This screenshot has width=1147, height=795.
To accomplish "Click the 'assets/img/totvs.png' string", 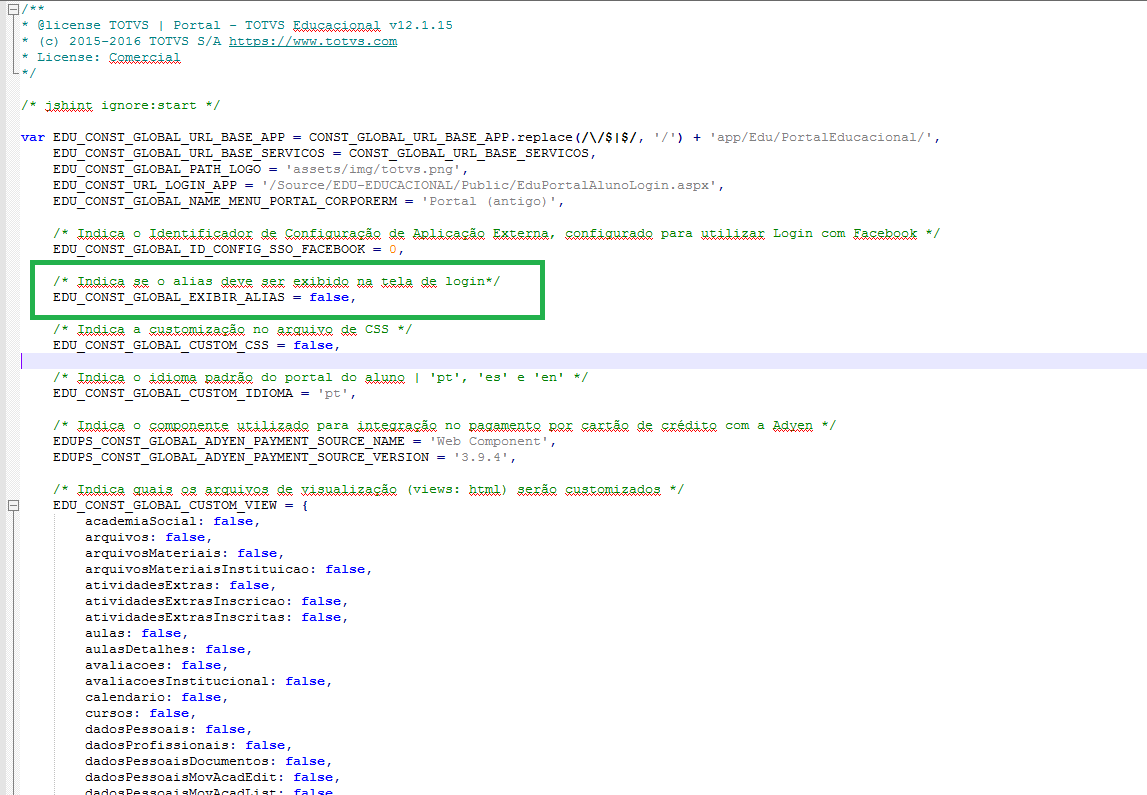I will (x=373, y=170).
